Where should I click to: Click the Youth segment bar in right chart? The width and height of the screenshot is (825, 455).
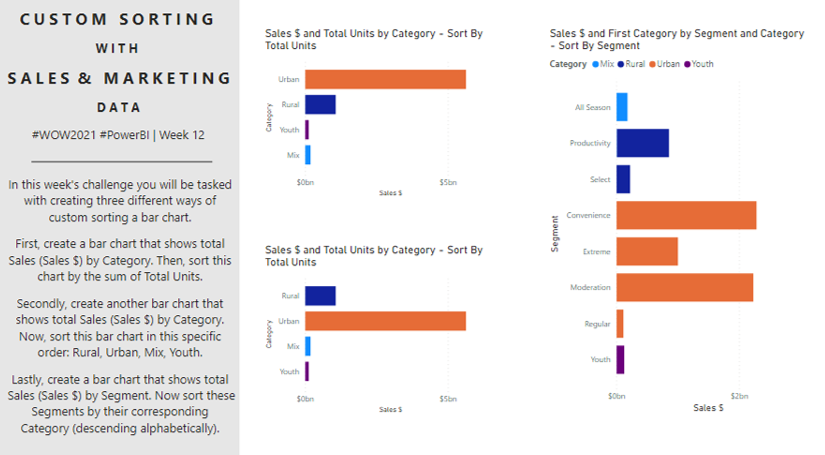coord(620,359)
